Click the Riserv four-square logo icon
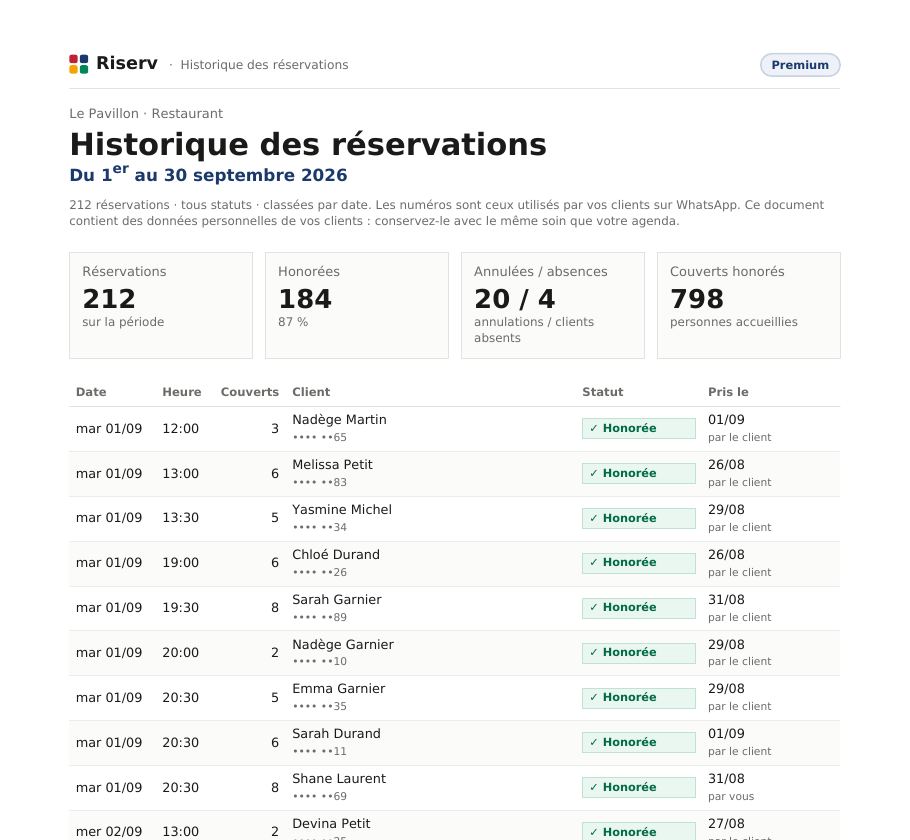 pos(78,64)
